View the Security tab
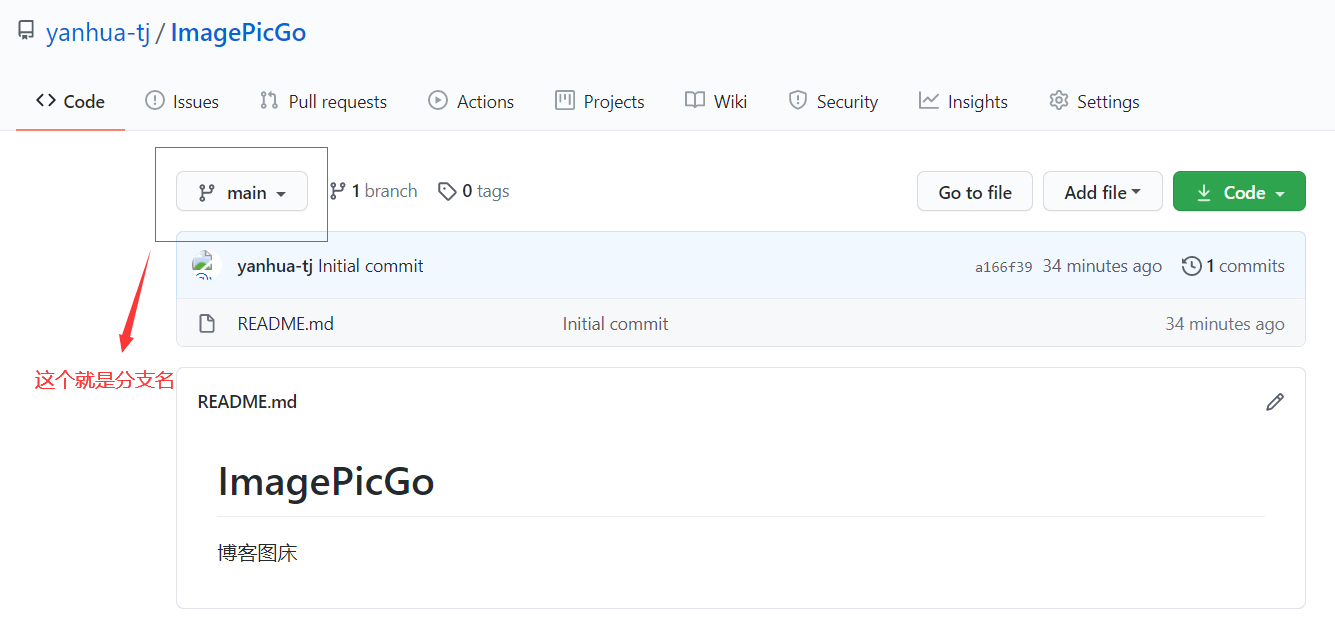Screen dimensions: 1335x624 pyautogui.click(x=833, y=101)
